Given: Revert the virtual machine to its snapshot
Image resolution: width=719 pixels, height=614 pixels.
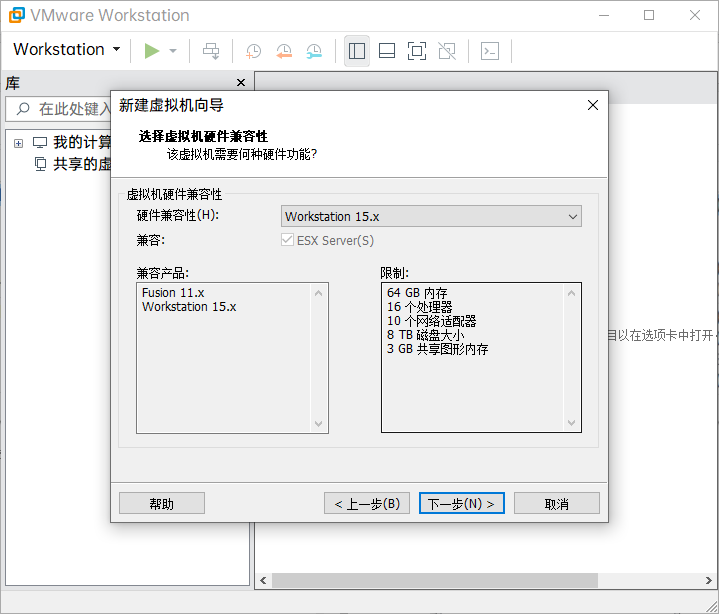Looking at the screenshot, I should [x=284, y=51].
